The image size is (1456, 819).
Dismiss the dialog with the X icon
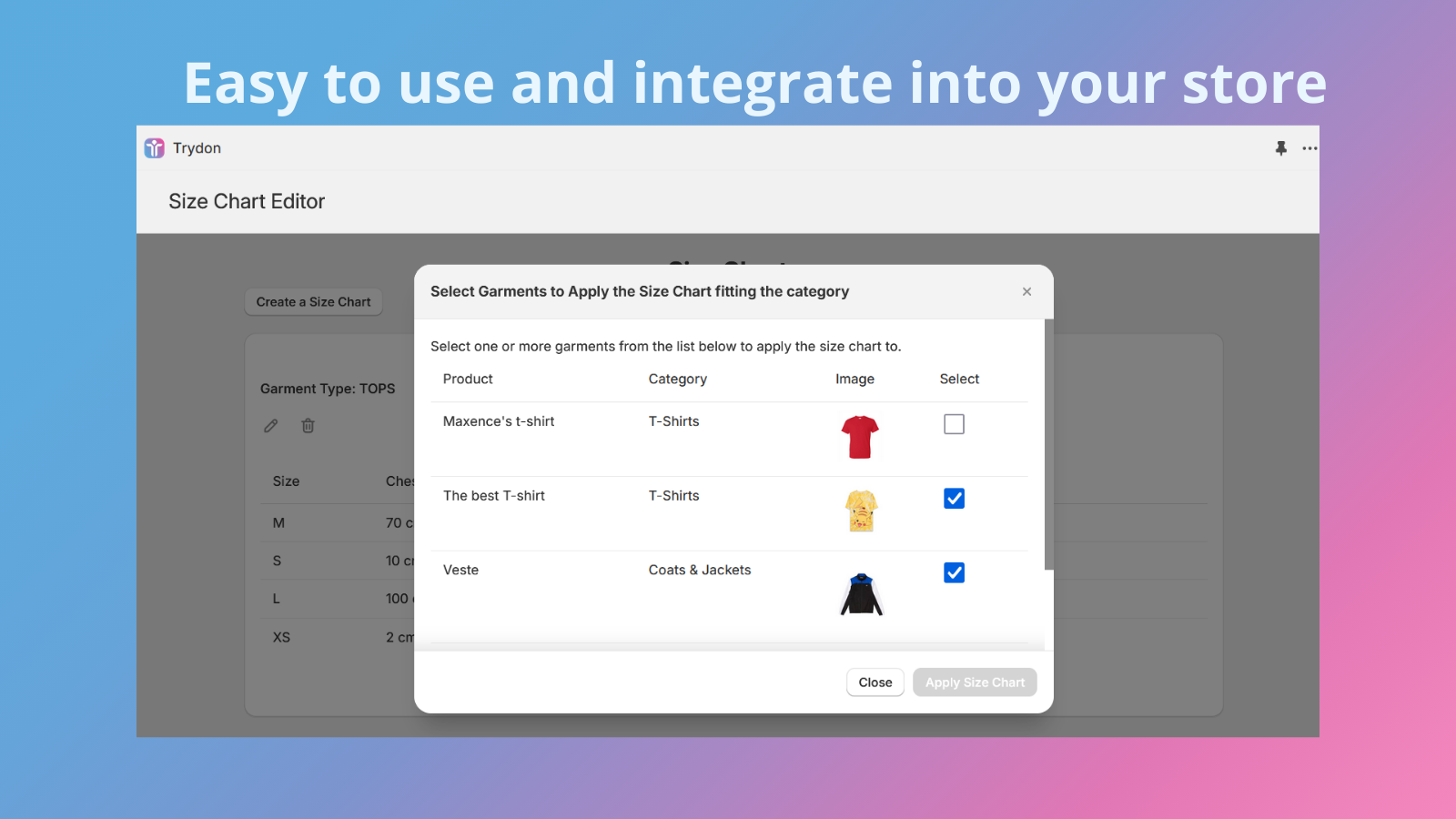pos(1026,291)
